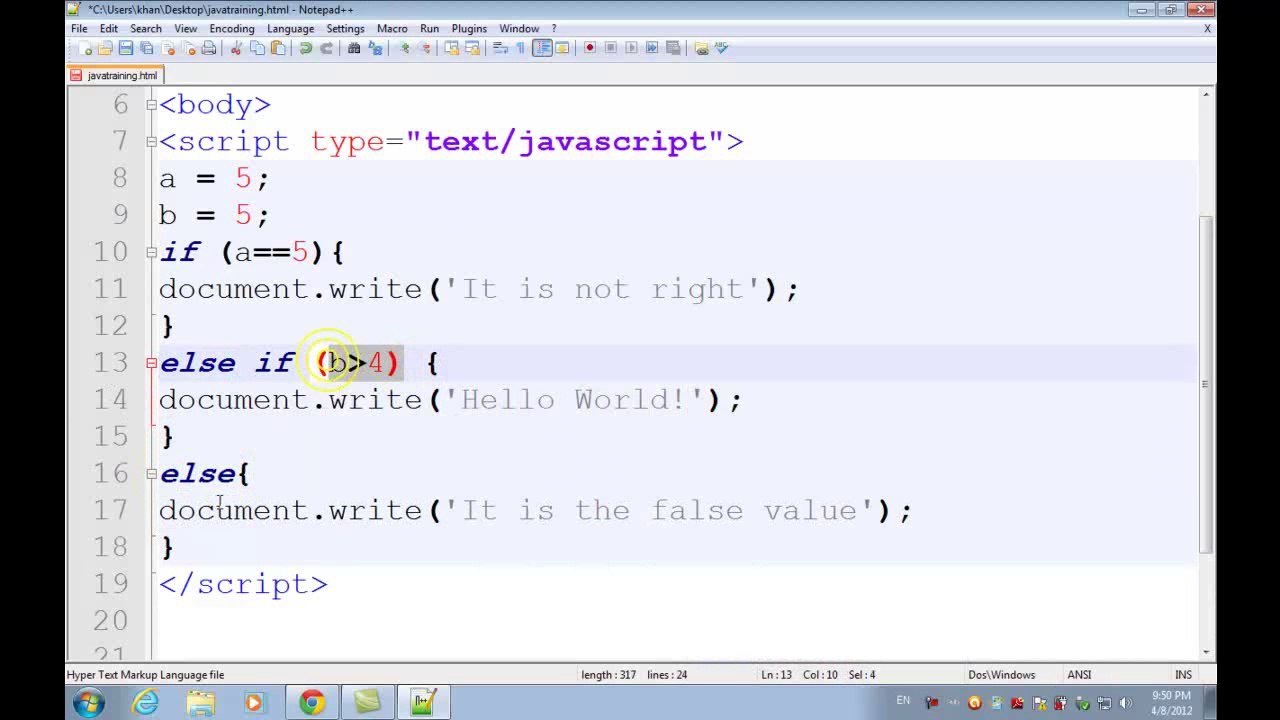Print the document with the Print icon
The height and width of the screenshot is (720, 1280).
(209, 48)
